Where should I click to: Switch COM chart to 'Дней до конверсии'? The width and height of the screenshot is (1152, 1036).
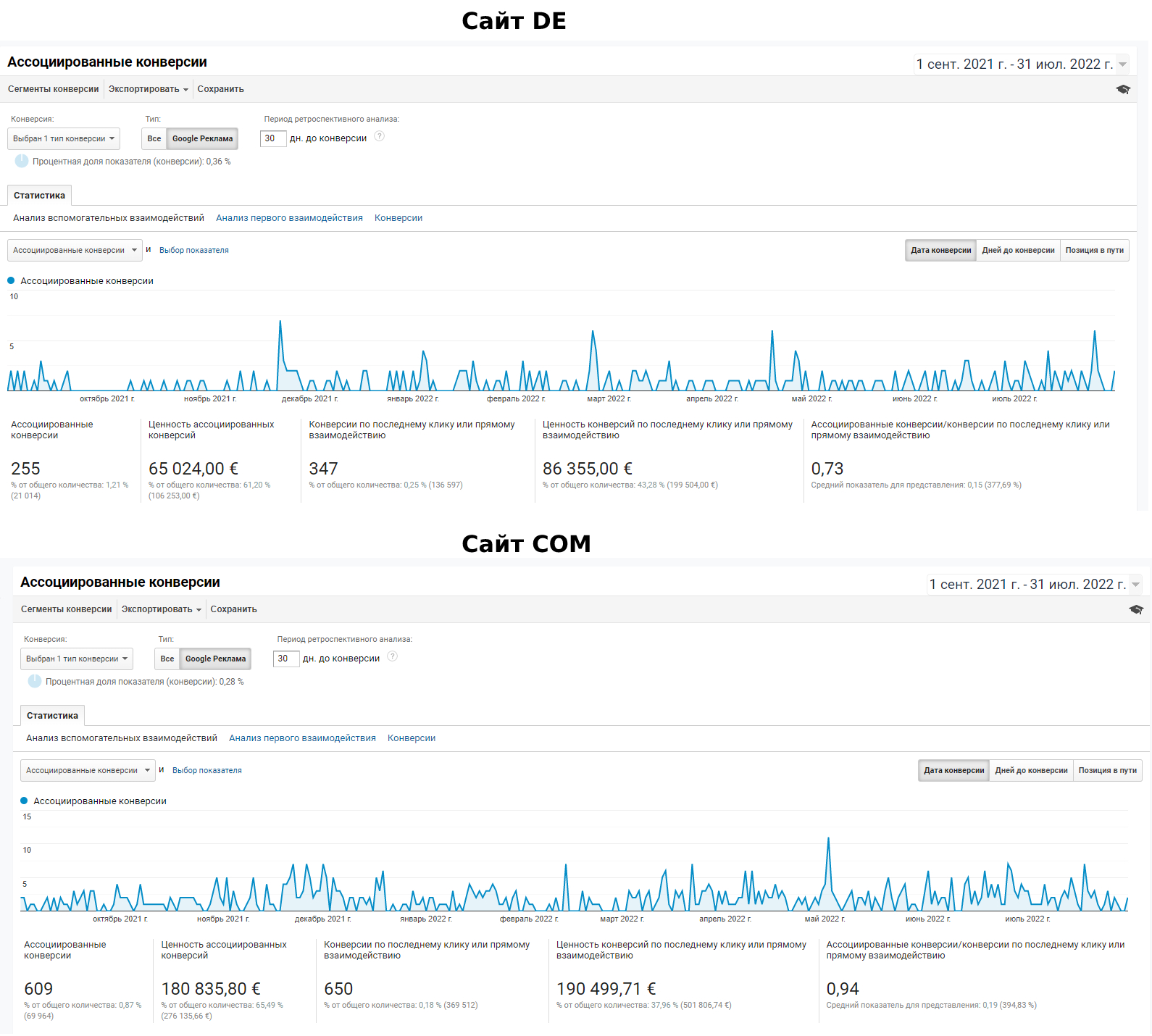1031,771
